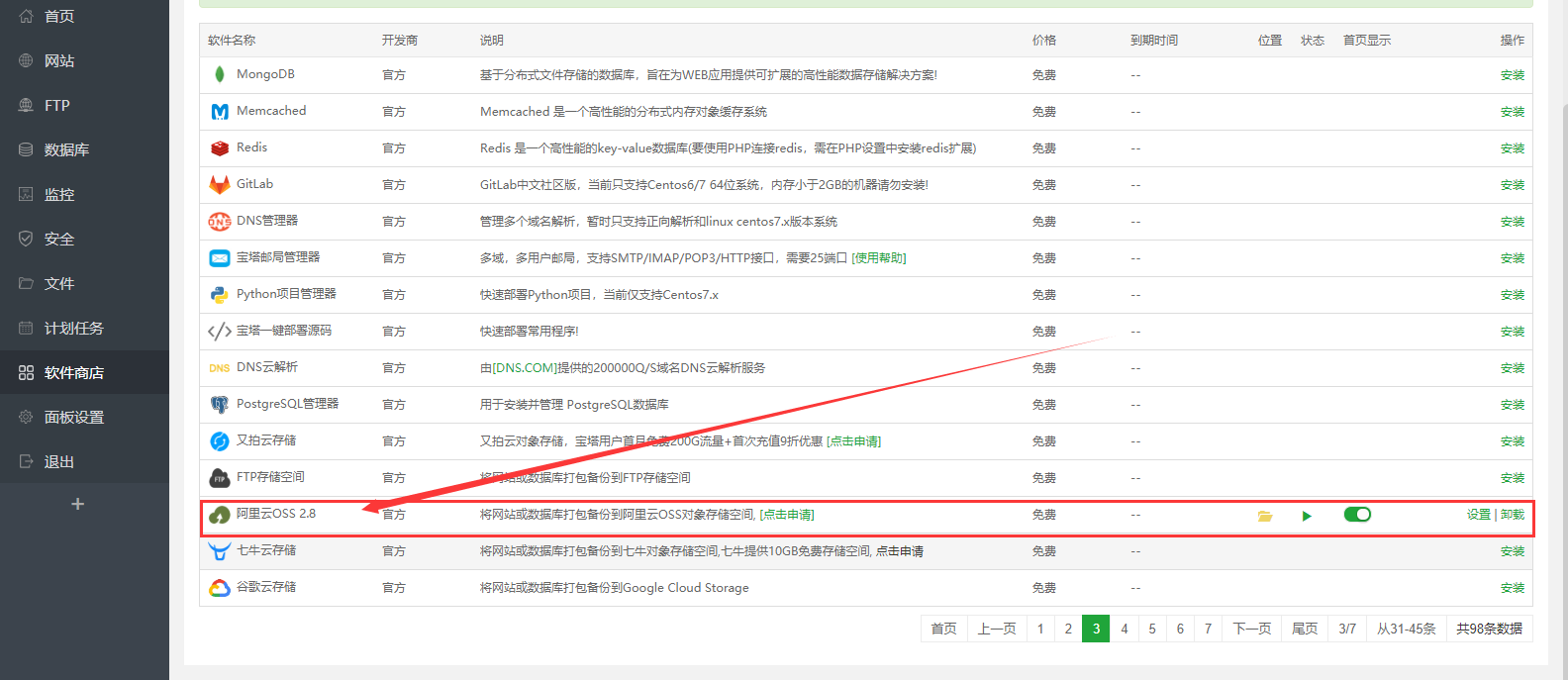Click the GitLab fox icon
Viewport: 1568px width, 680px height.
(x=219, y=185)
